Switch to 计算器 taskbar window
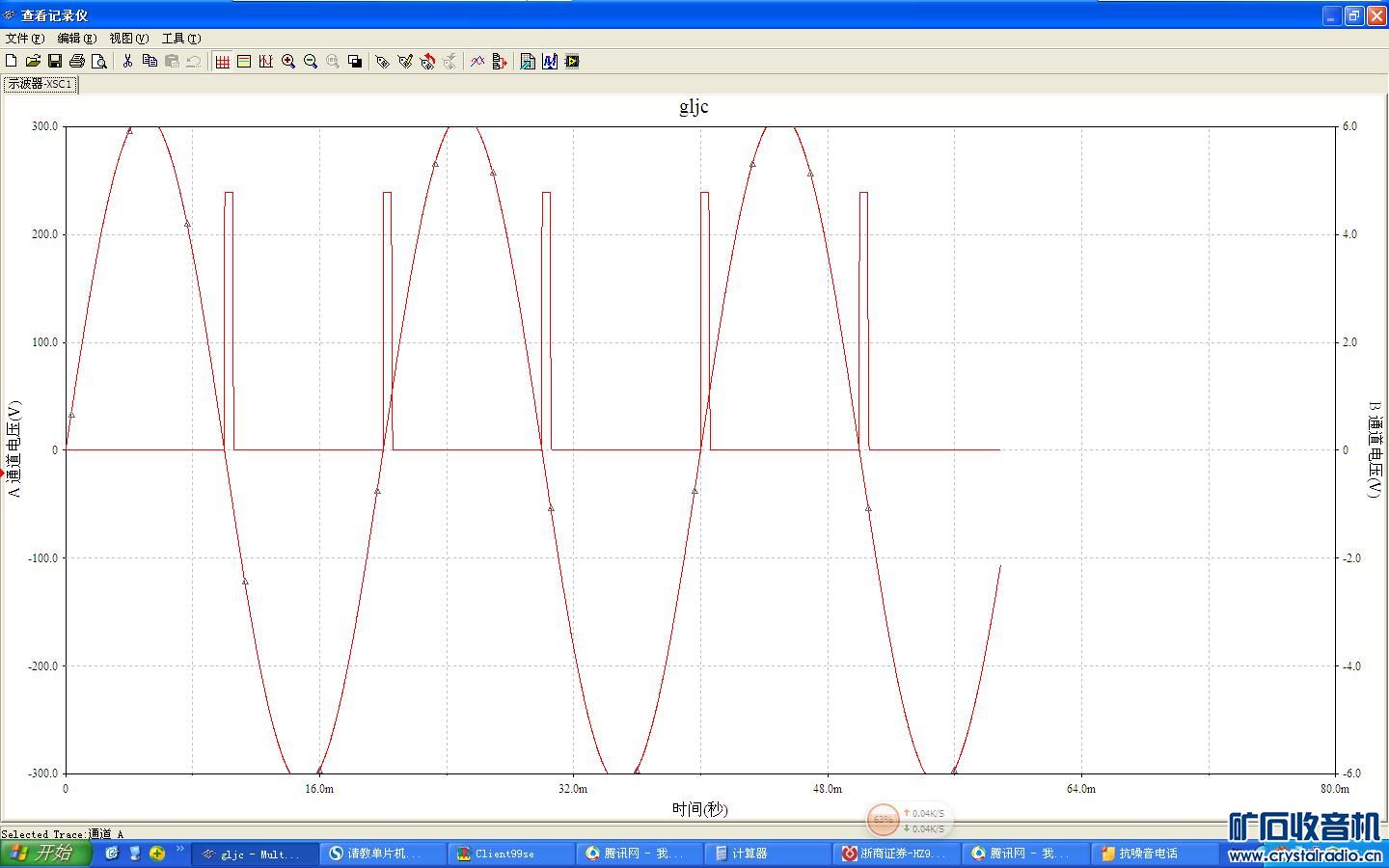Viewport: 1389px width, 868px height. tap(769, 854)
